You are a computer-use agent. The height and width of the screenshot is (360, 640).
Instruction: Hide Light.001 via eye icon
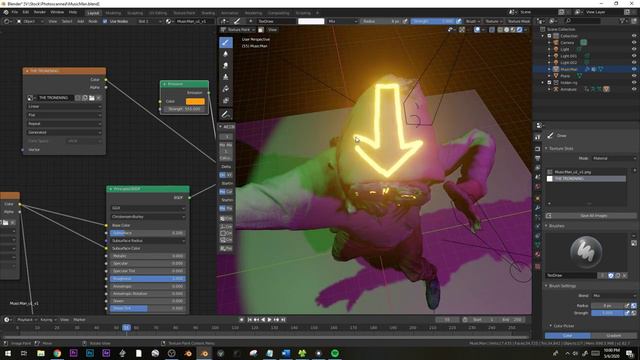pos(634,56)
